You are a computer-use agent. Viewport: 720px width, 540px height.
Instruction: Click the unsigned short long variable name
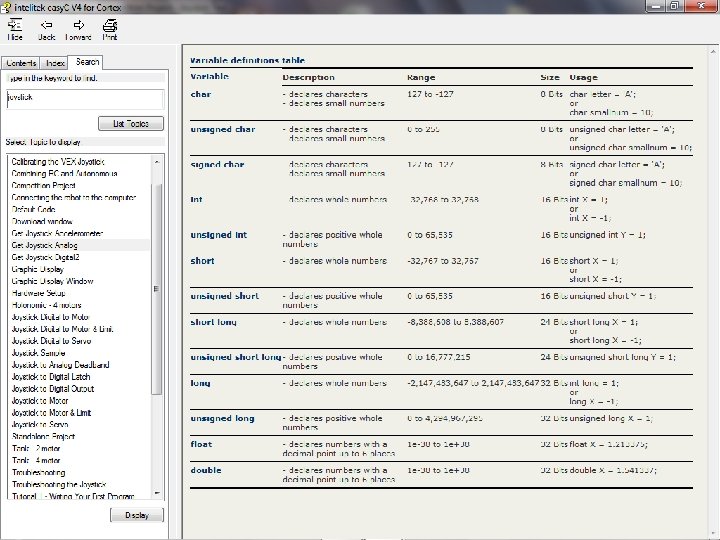[236, 357]
